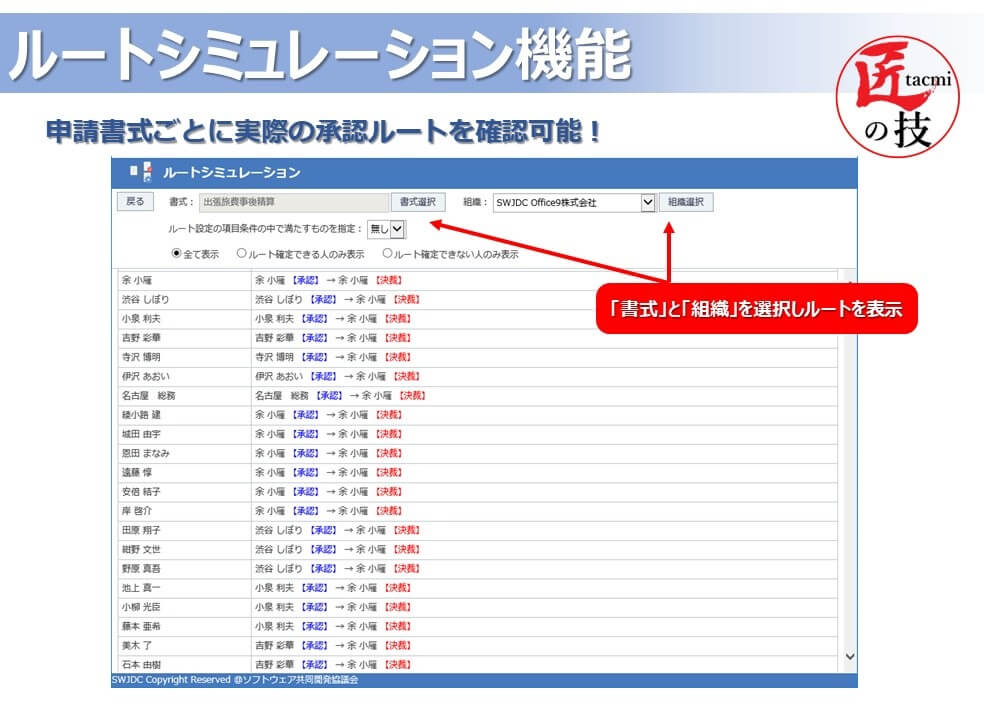Expand the 無し condition dropdown
Screen dimensions: 984x720
(x=386, y=229)
